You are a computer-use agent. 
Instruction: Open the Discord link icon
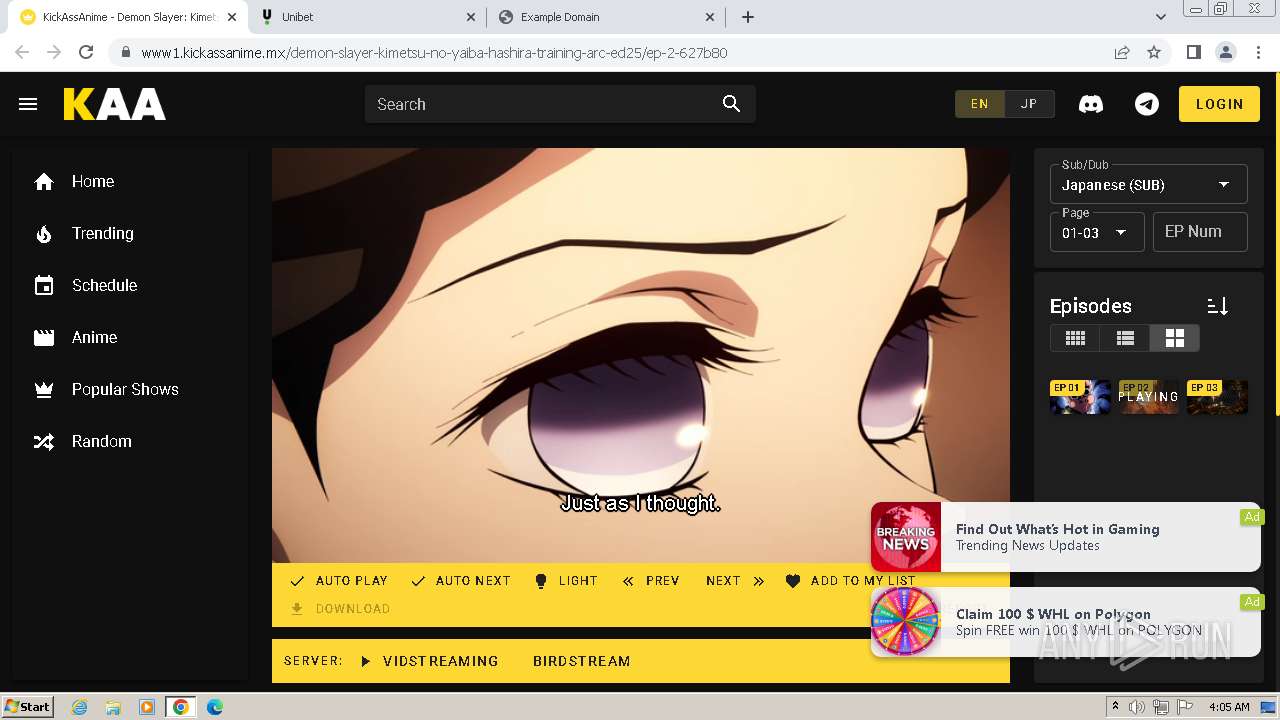click(x=1091, y=104)
